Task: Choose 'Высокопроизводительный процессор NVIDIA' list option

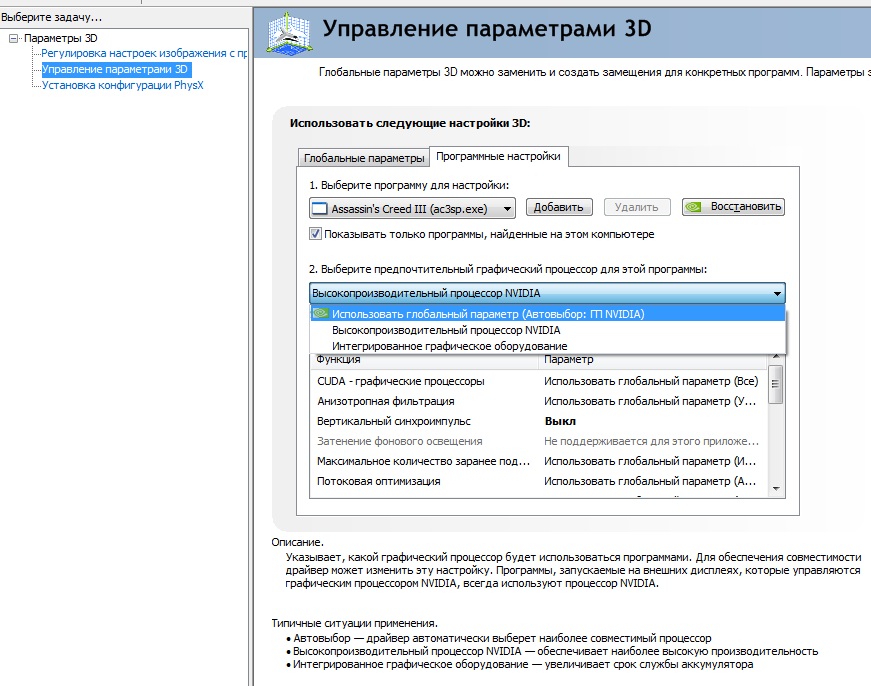Action: 548,330
